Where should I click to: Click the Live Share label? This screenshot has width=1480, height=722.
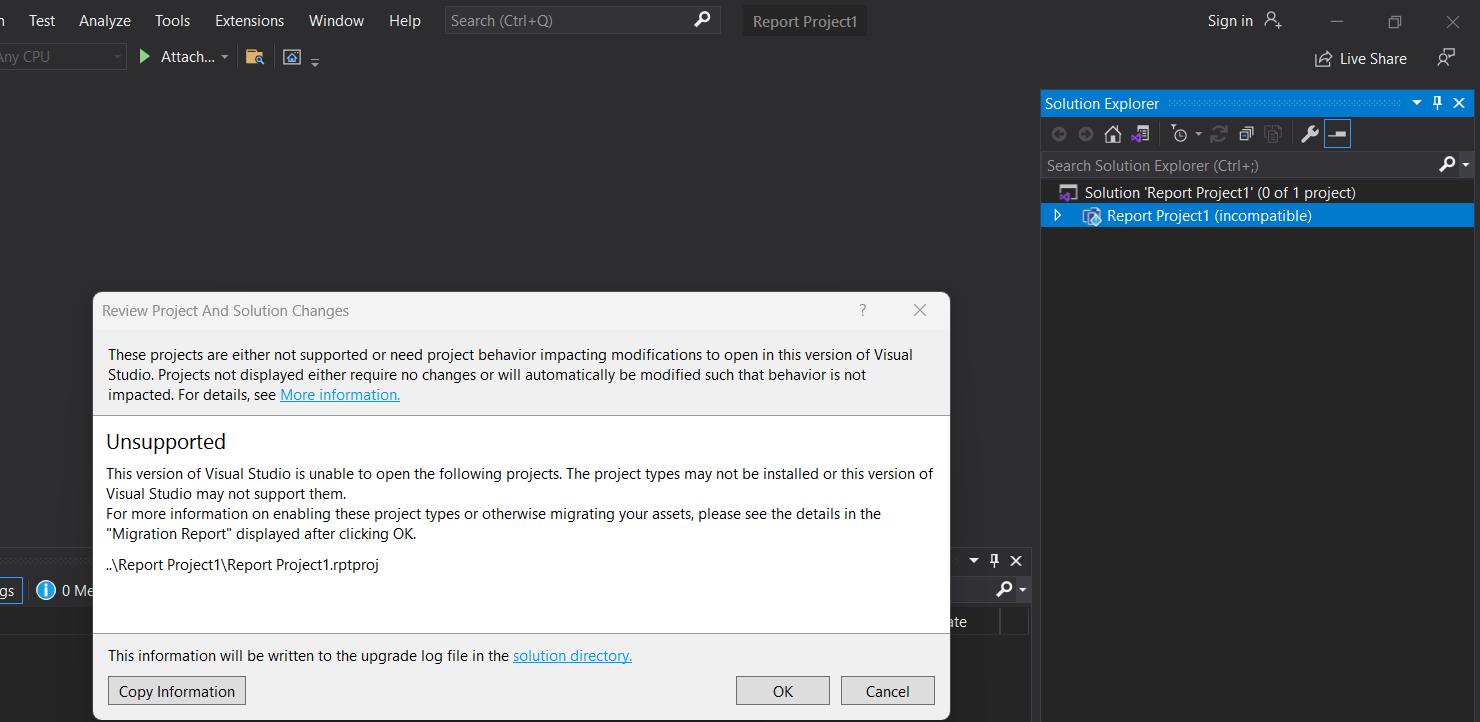[x=1373, y=59]
